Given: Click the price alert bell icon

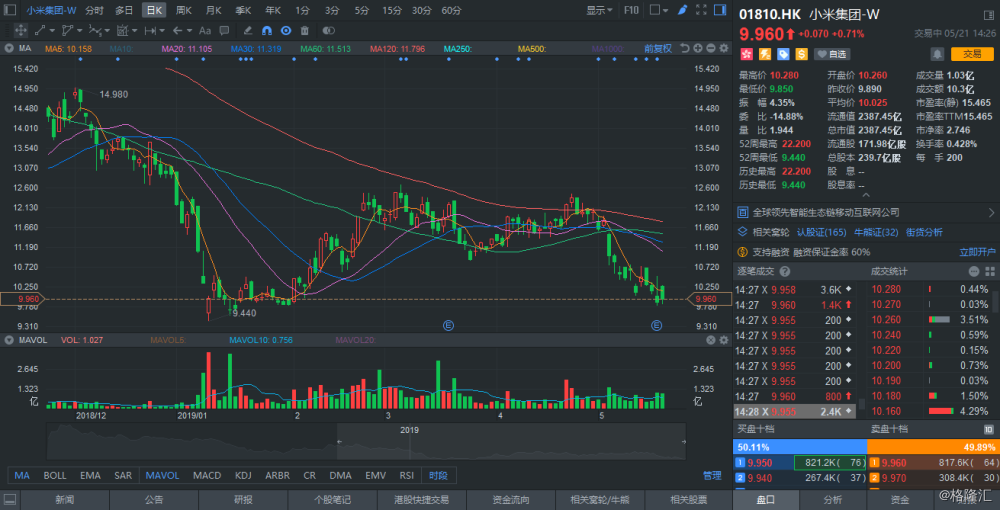Looking at the screenshot, I should pos(938,54).
